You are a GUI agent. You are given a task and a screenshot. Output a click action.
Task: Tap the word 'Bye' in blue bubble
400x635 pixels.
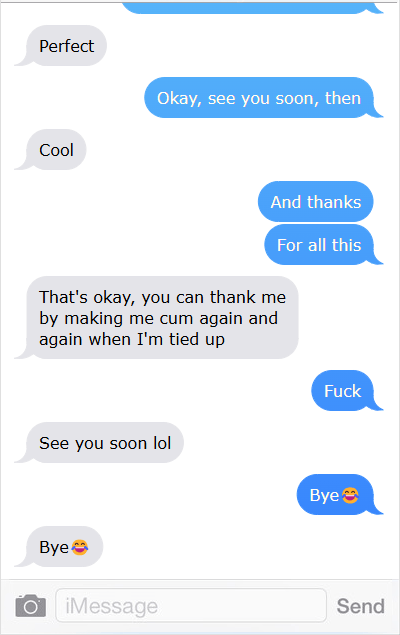[324, 495]
